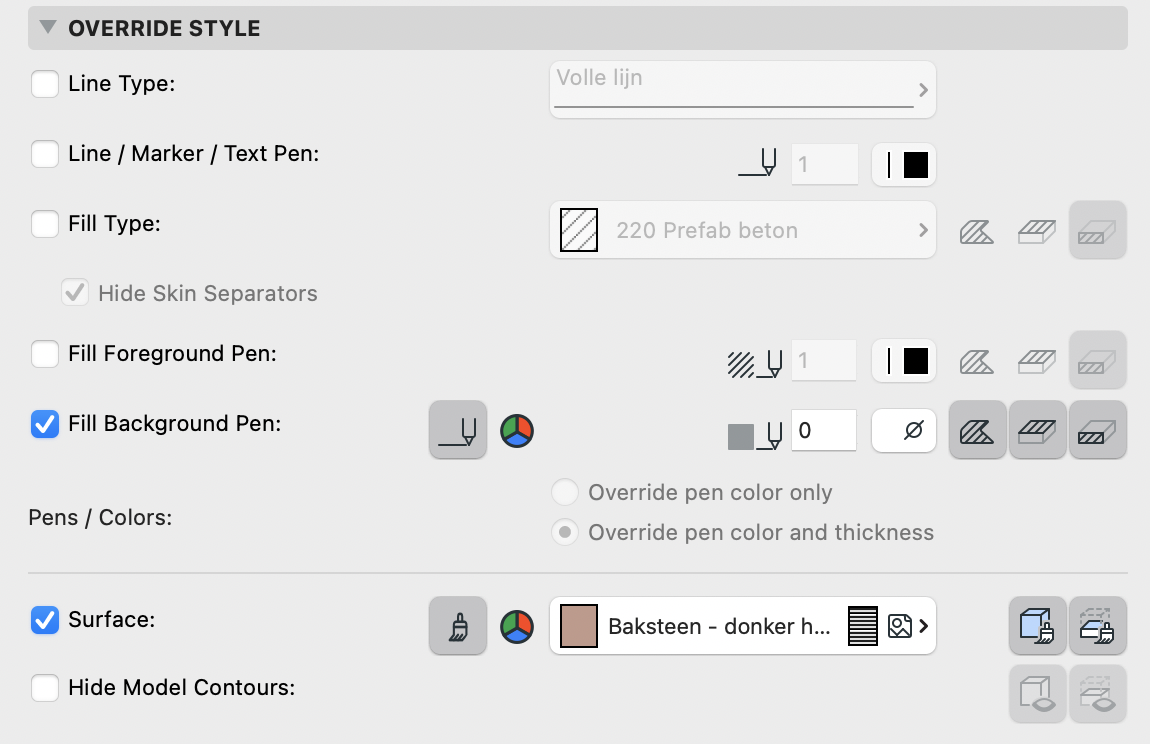Open the 220 Prefab beton fill dropdown

pyautogui.click(x=742, y=230)
